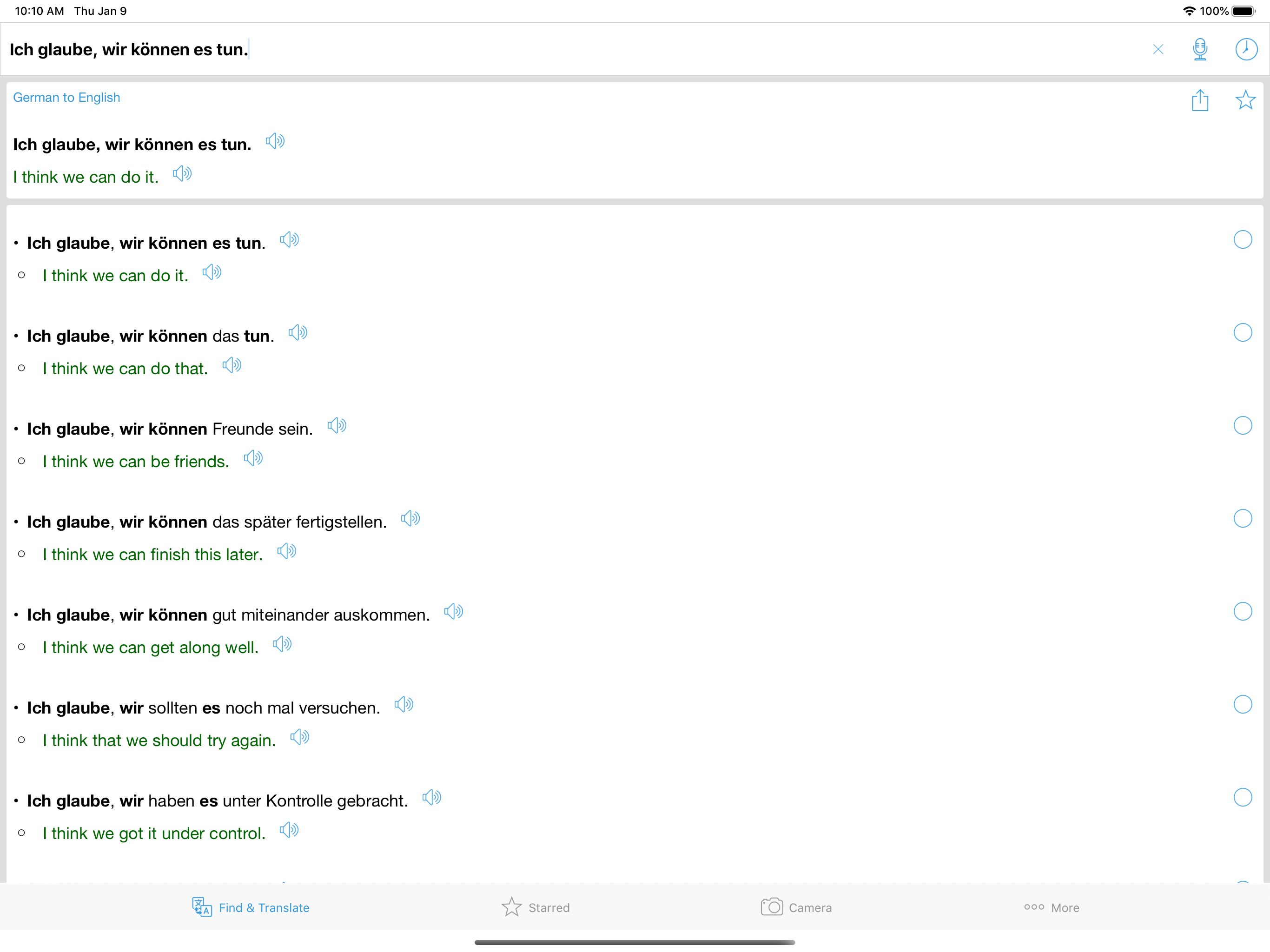Open the search history clock icon
This screenshot has width=1270, height=952.
point(1245,49)
